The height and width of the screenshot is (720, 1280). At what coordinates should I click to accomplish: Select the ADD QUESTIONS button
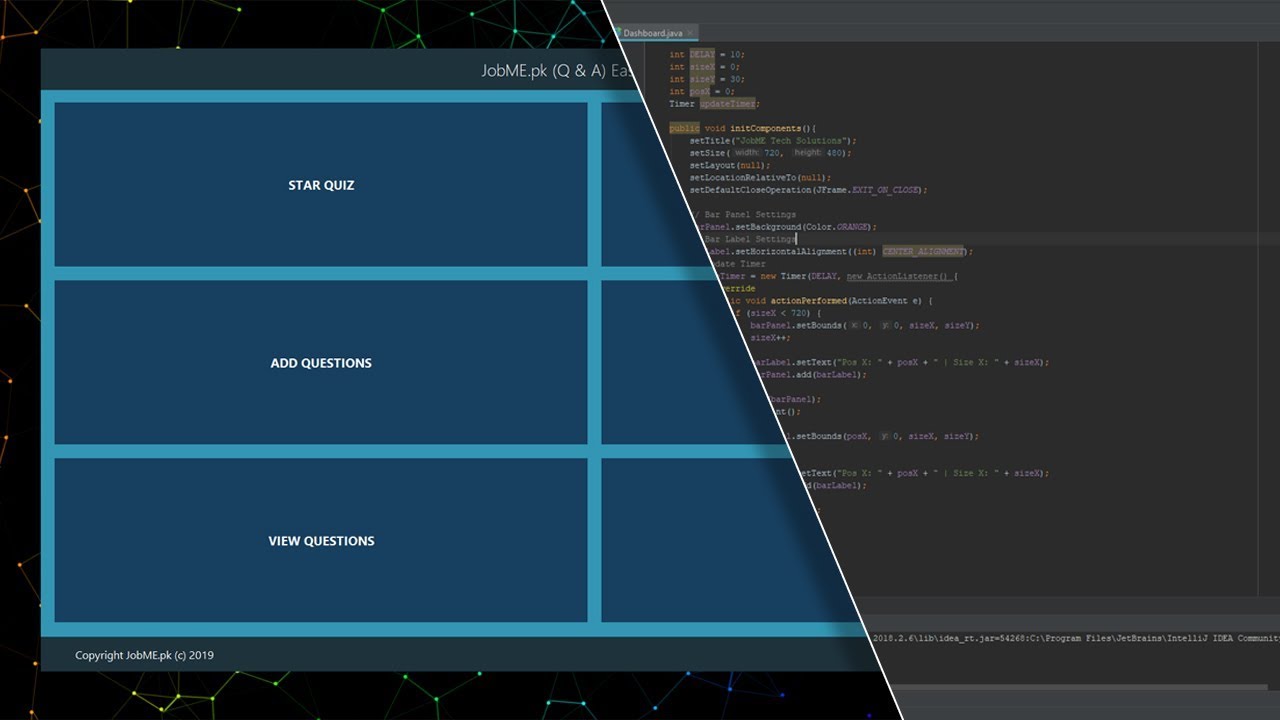[321, 362]
